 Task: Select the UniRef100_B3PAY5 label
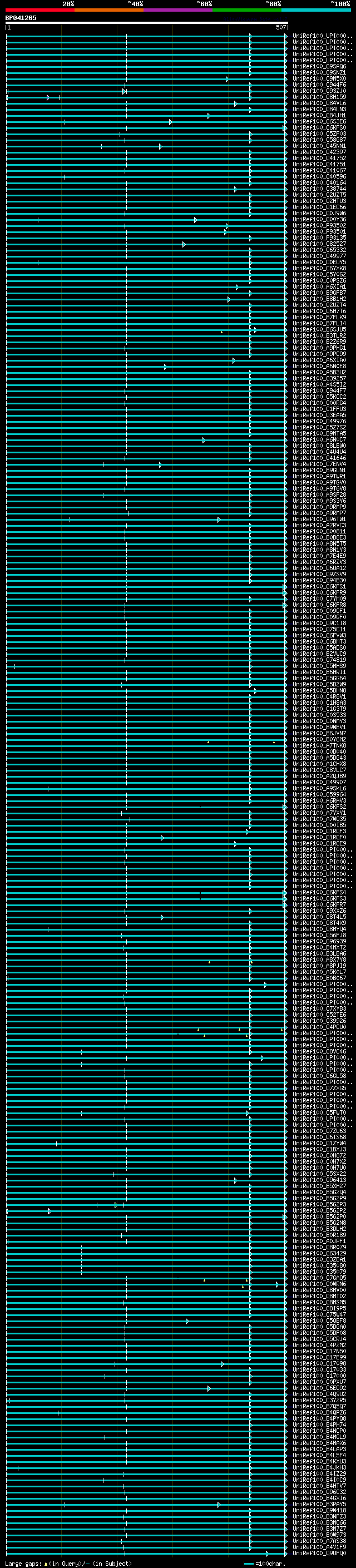point(319,1504)
